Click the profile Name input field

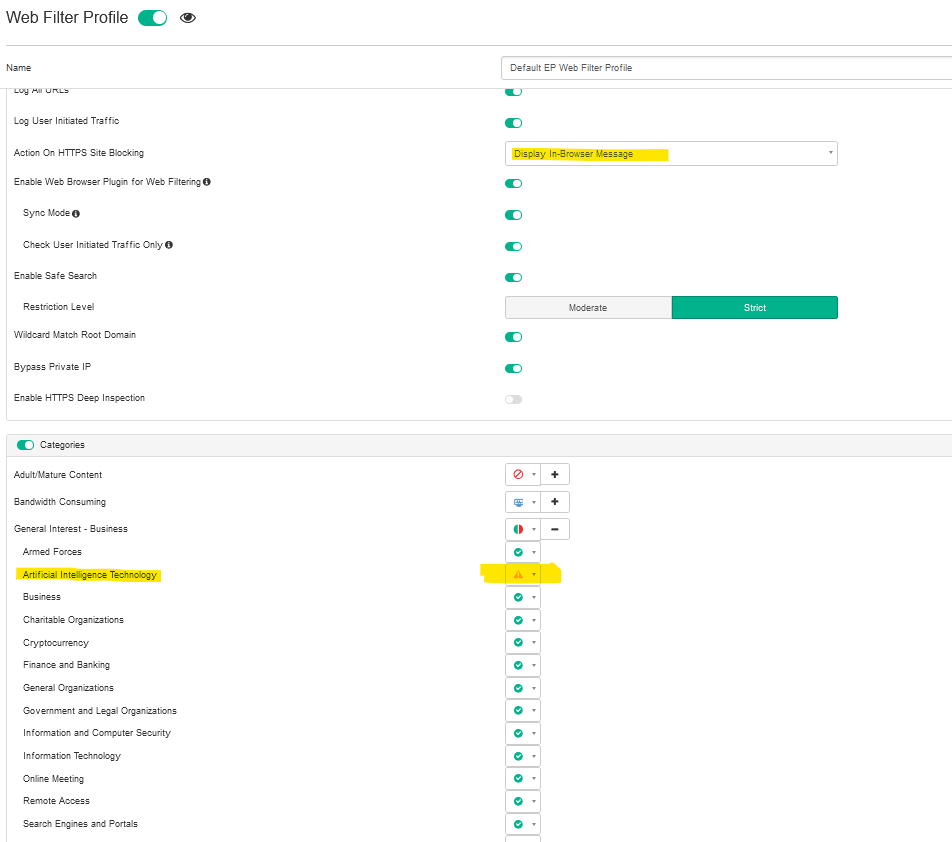725,68
